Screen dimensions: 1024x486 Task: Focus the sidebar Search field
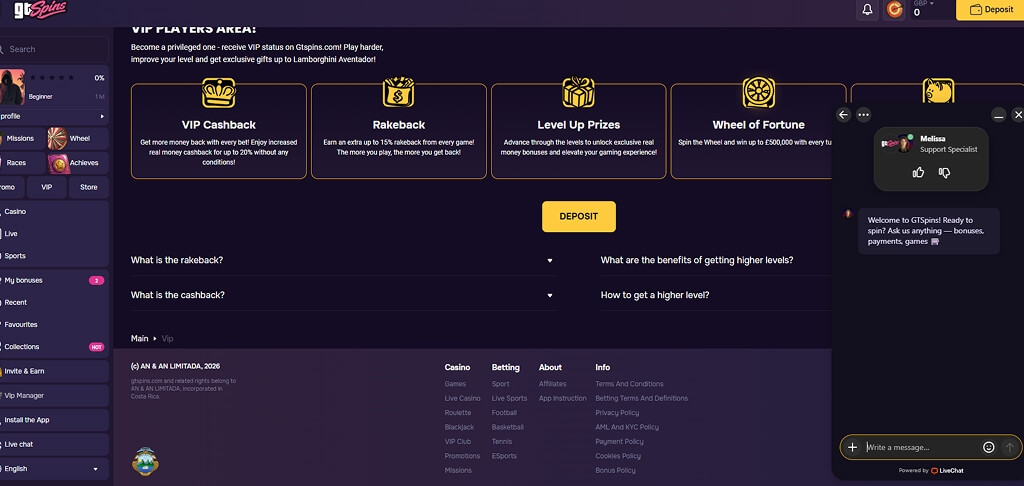tap(55, 49)
